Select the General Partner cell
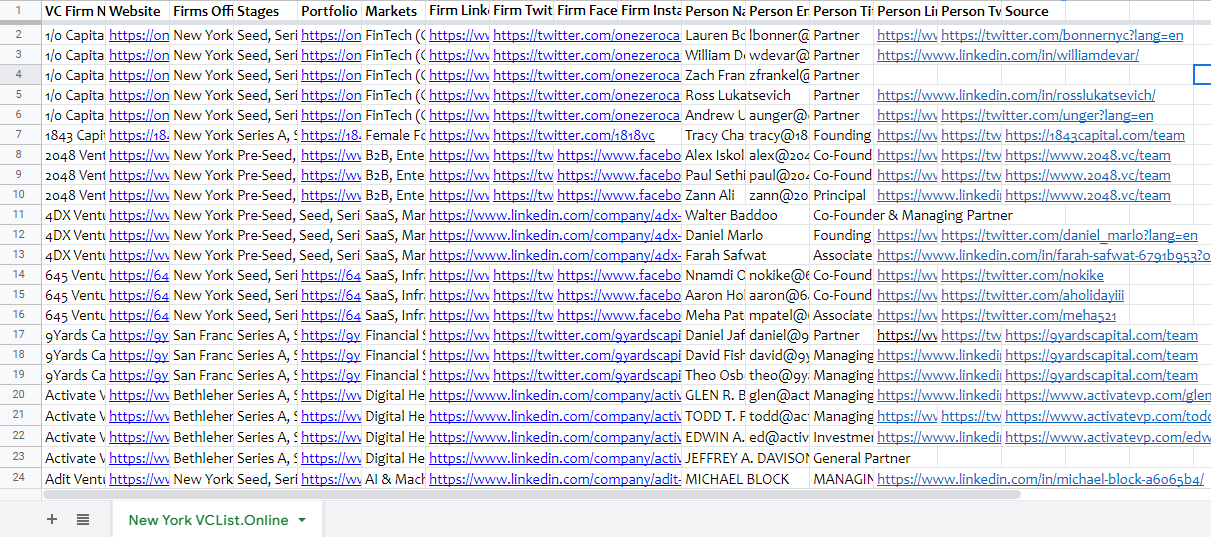This screenshot has height=537, width=1211. 862,458
